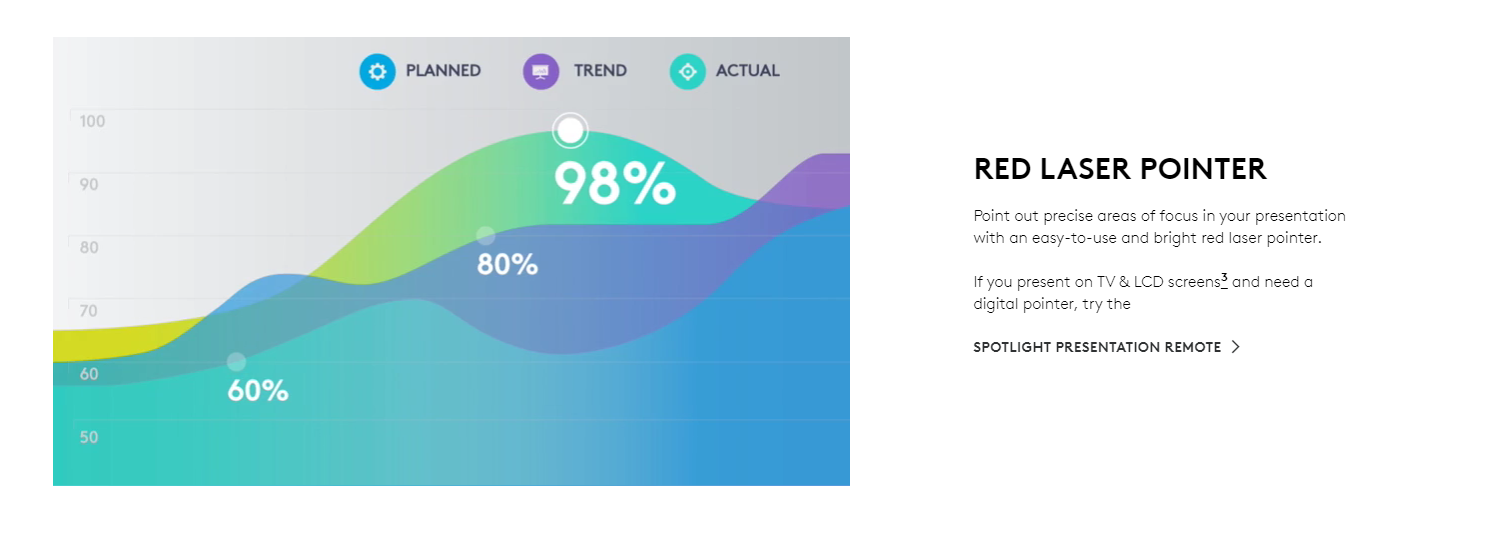Click the blue gear Planned icon
This screenshot has width=1508, height=555.
tap(378, 72)
